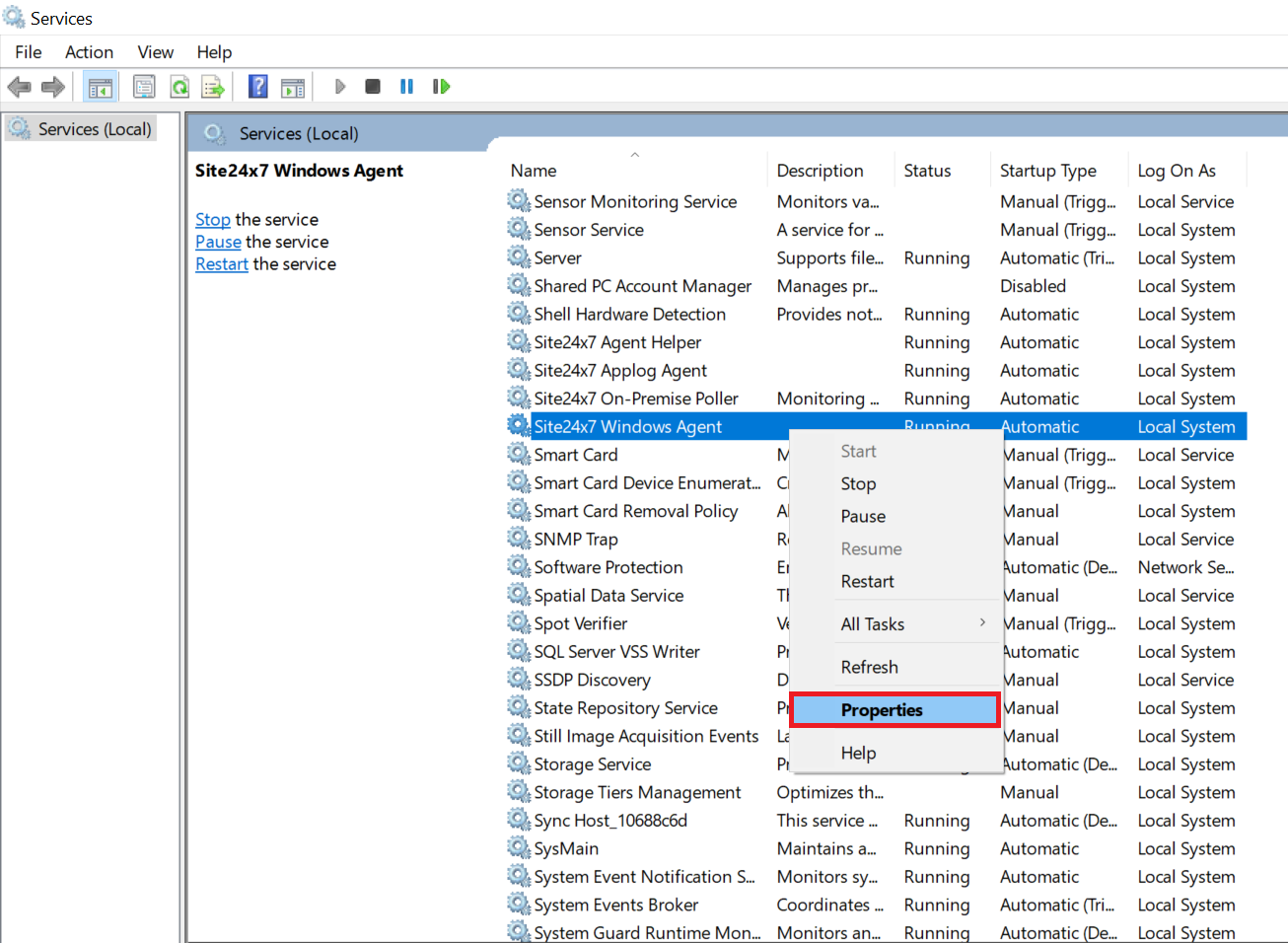Click the Export List toolbar icon

[x=213, y=87]
